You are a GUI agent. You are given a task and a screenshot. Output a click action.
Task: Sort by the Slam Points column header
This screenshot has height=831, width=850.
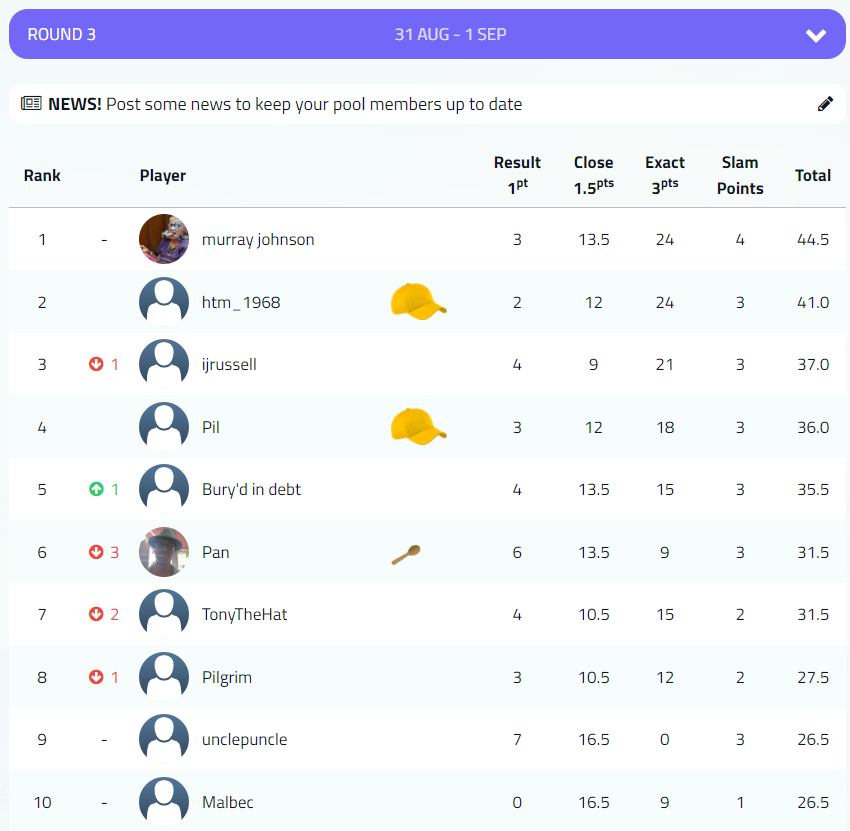coord(740,175)
